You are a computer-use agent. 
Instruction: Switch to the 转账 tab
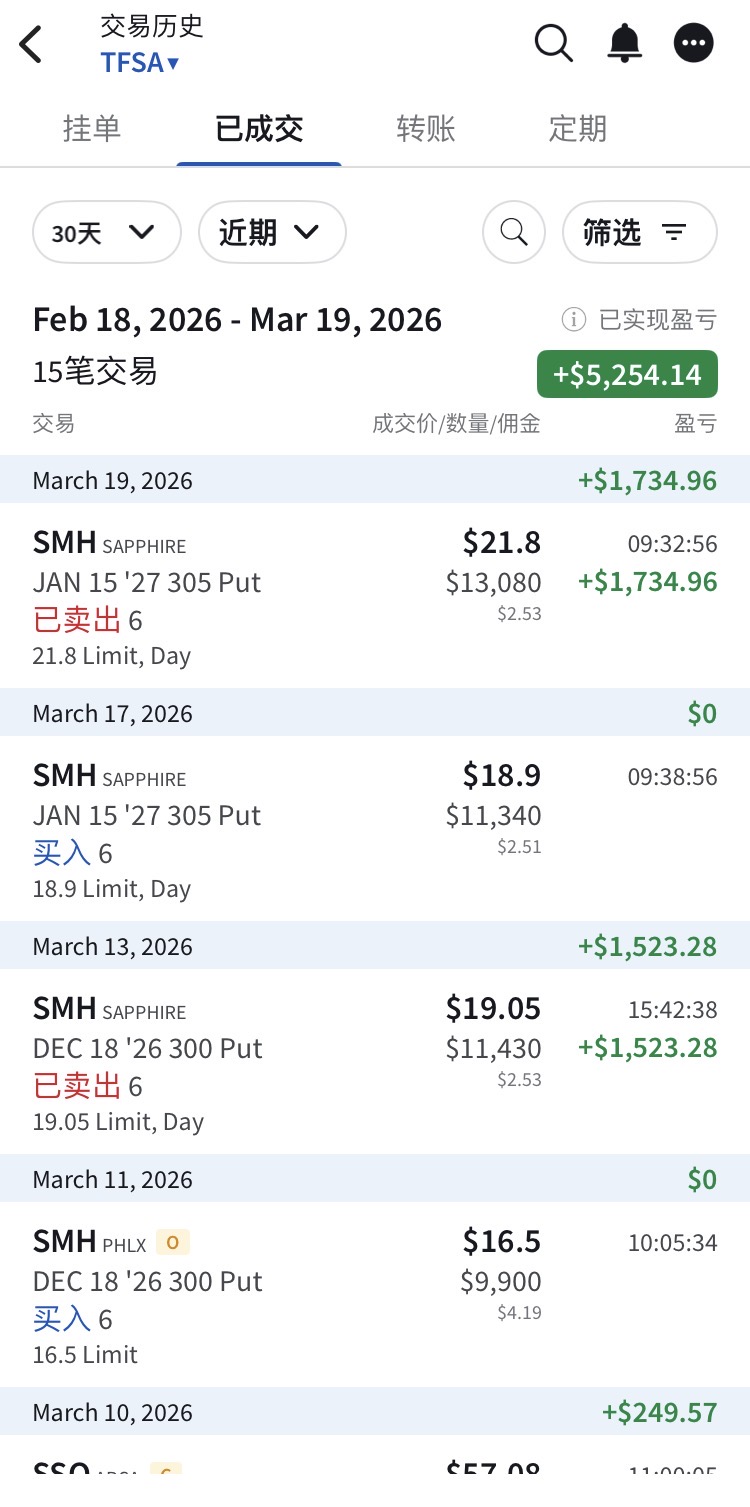(426, 129)
